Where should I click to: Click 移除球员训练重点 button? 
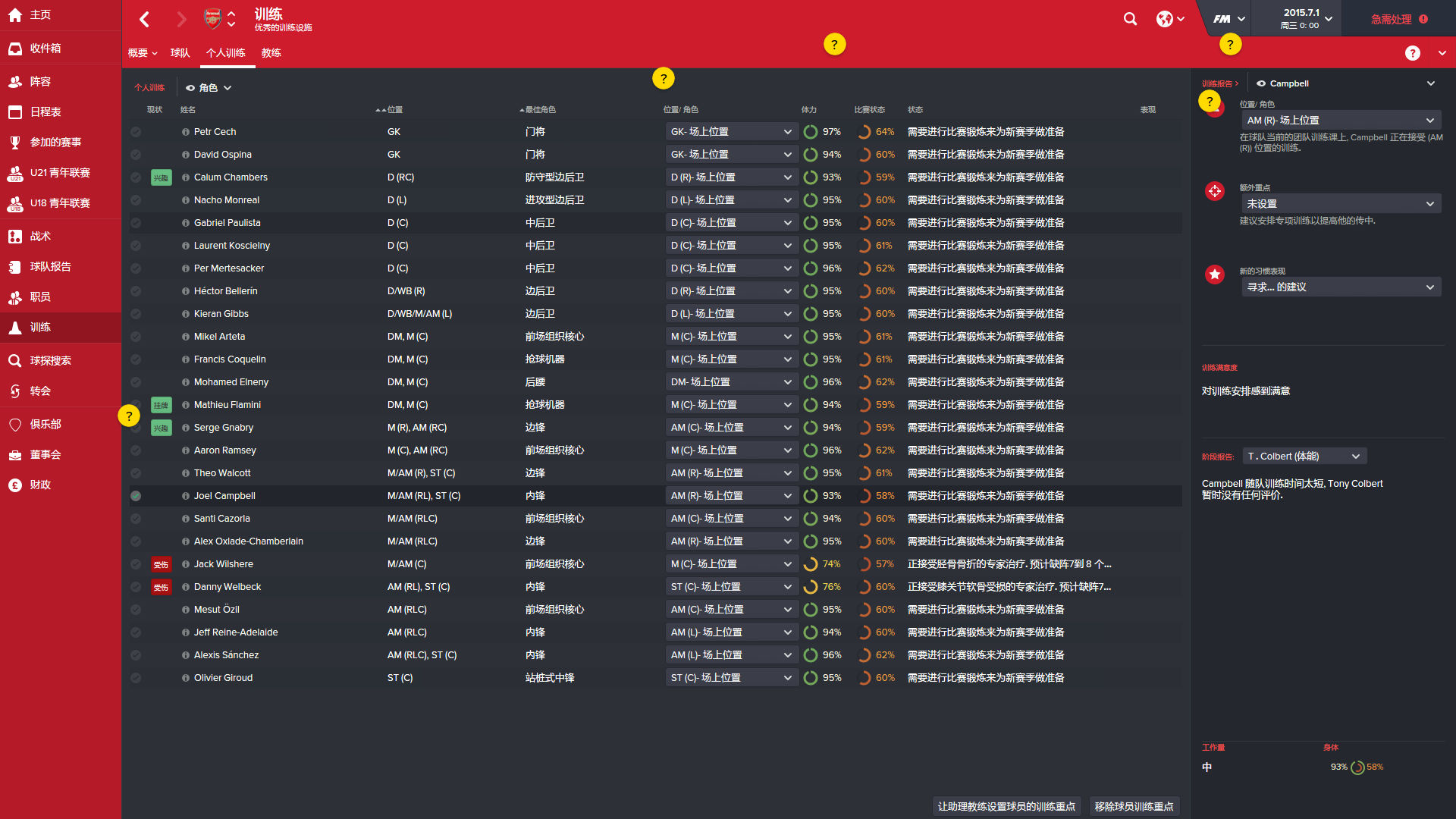[1134, 807]
